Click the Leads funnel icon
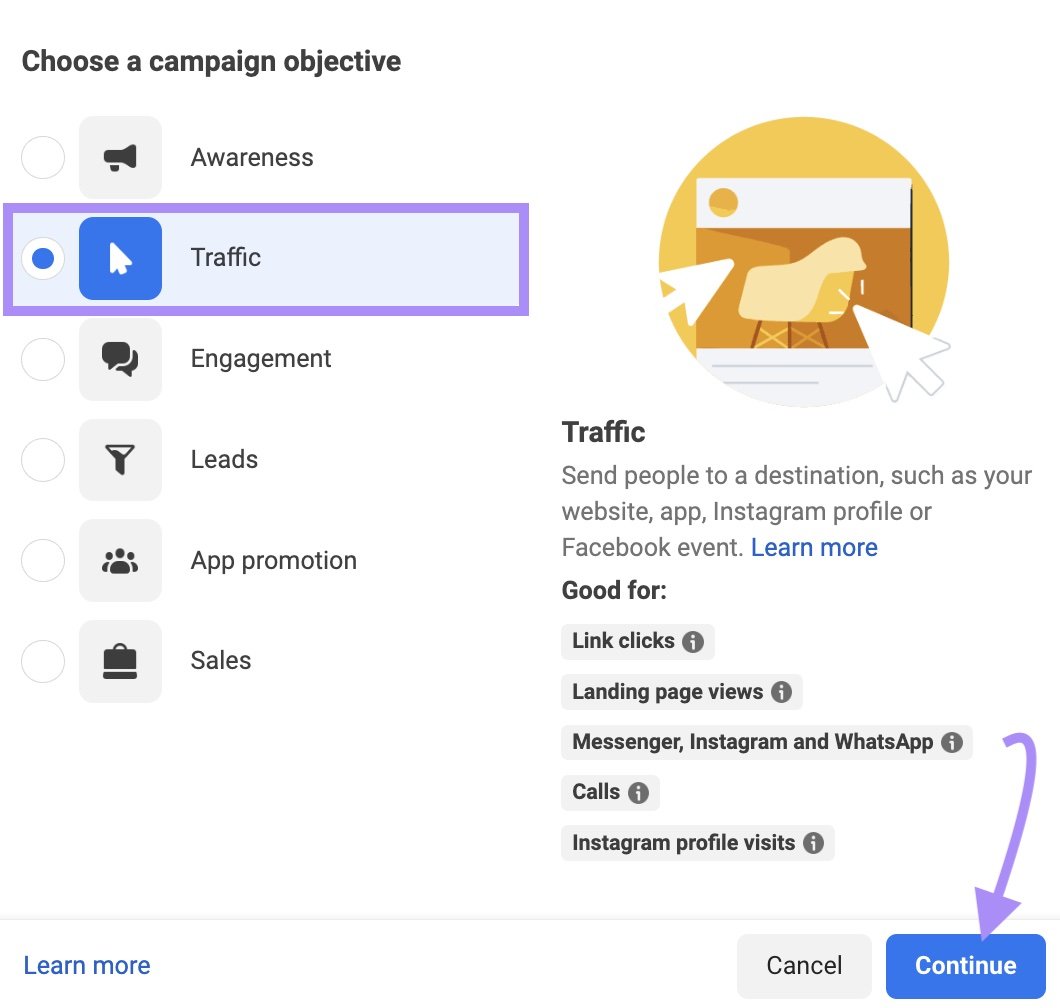Image resolution: width=1060 pixels, height=1008 pixels. click(x=120, y=459)
